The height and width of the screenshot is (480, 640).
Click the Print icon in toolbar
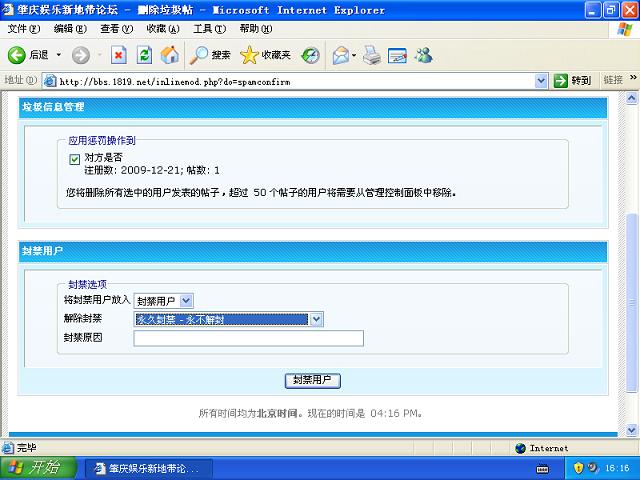(x=371, y=55)
